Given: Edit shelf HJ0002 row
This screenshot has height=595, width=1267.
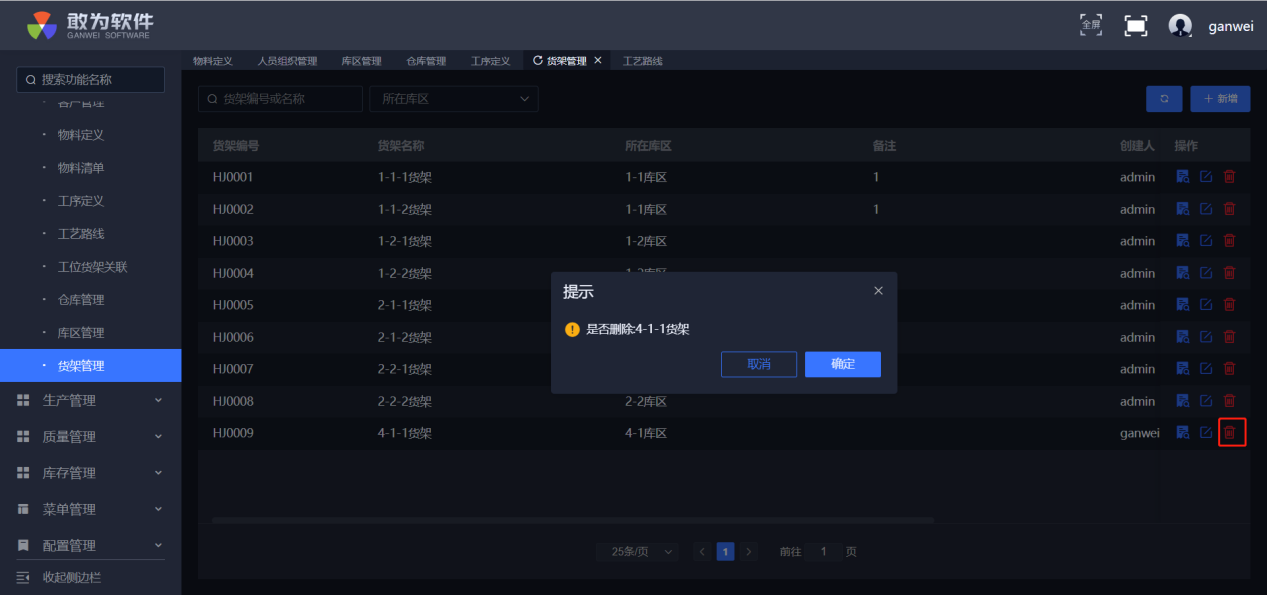Looking at the screenshot, I should click(x=1206, y=209).
